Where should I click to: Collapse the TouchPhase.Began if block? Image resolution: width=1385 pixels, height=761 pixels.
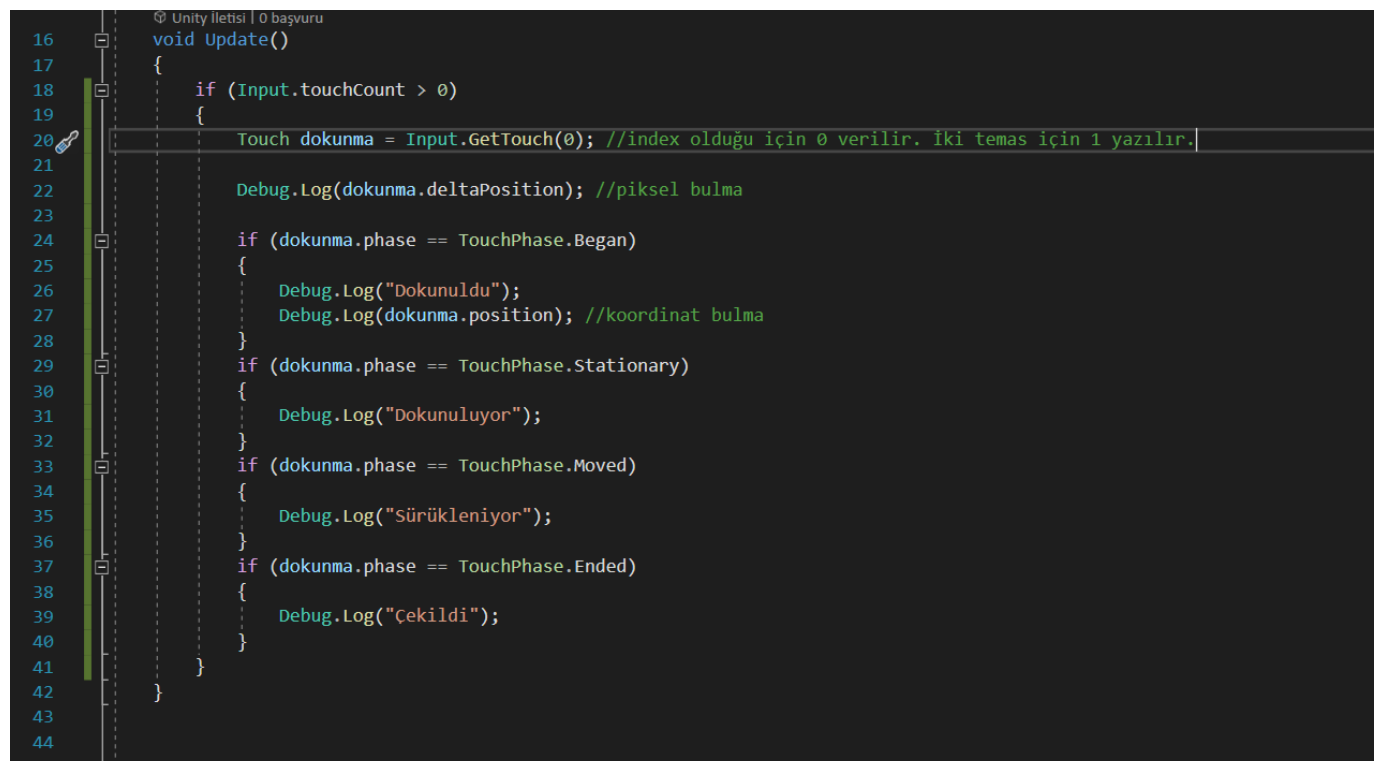[101, 240]
